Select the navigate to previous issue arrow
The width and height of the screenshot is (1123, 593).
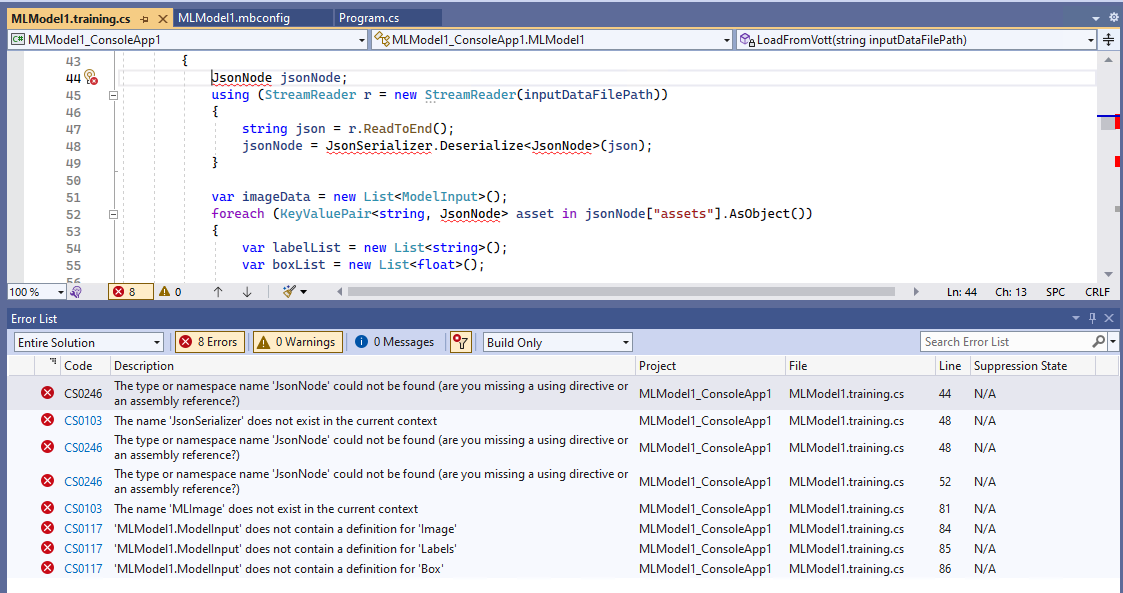coord(217,291)
